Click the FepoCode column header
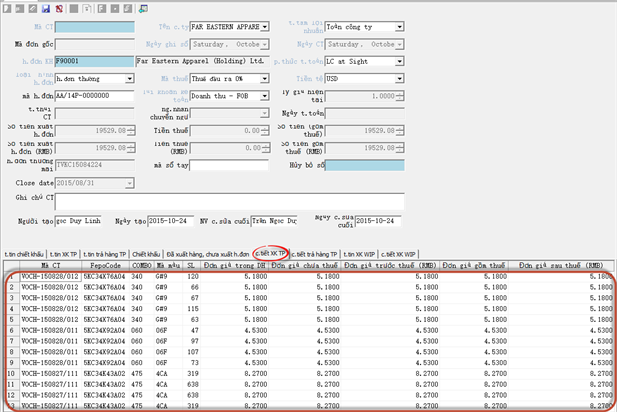This screenshot has width=617, height=412. pos(103,266)
